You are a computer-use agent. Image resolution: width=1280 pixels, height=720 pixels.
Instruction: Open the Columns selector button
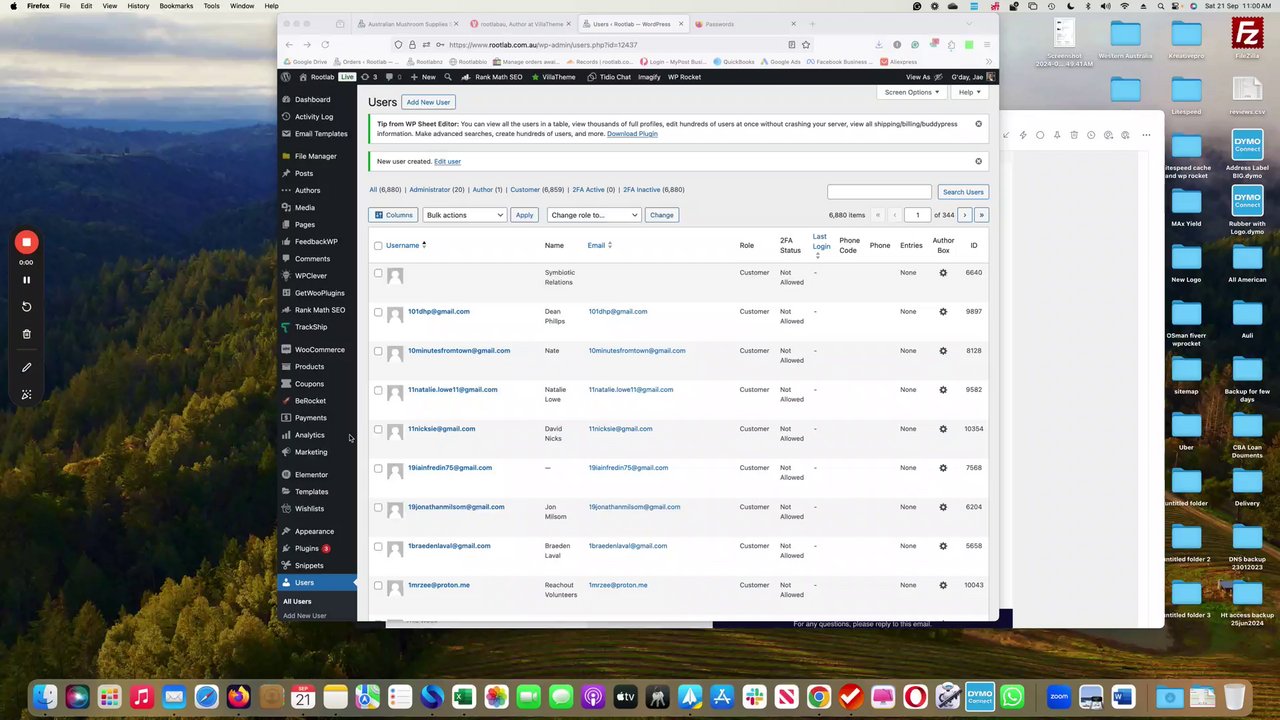click(x=393, y=215)
